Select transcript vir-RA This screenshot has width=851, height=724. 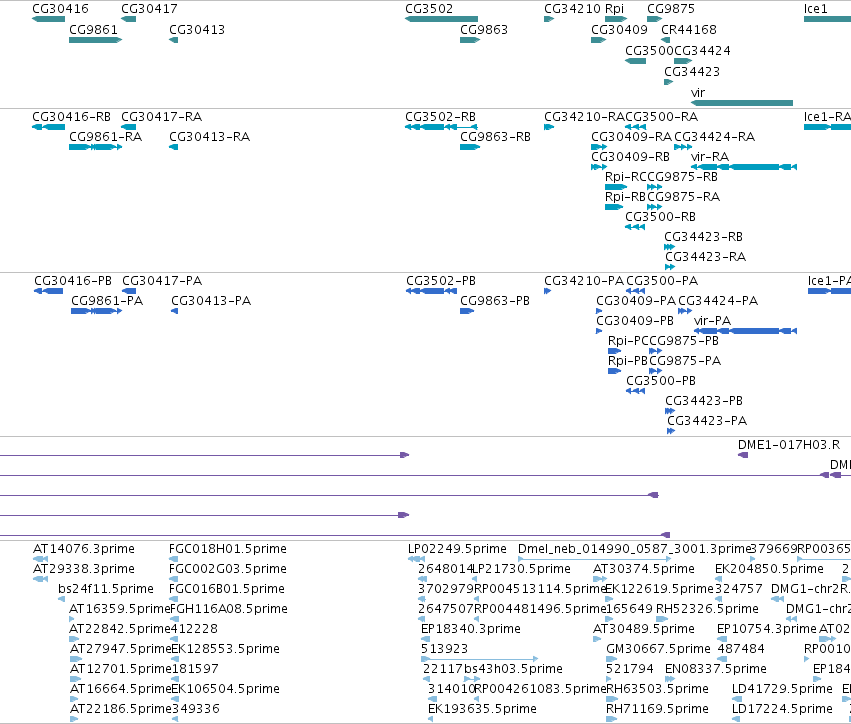710,157
